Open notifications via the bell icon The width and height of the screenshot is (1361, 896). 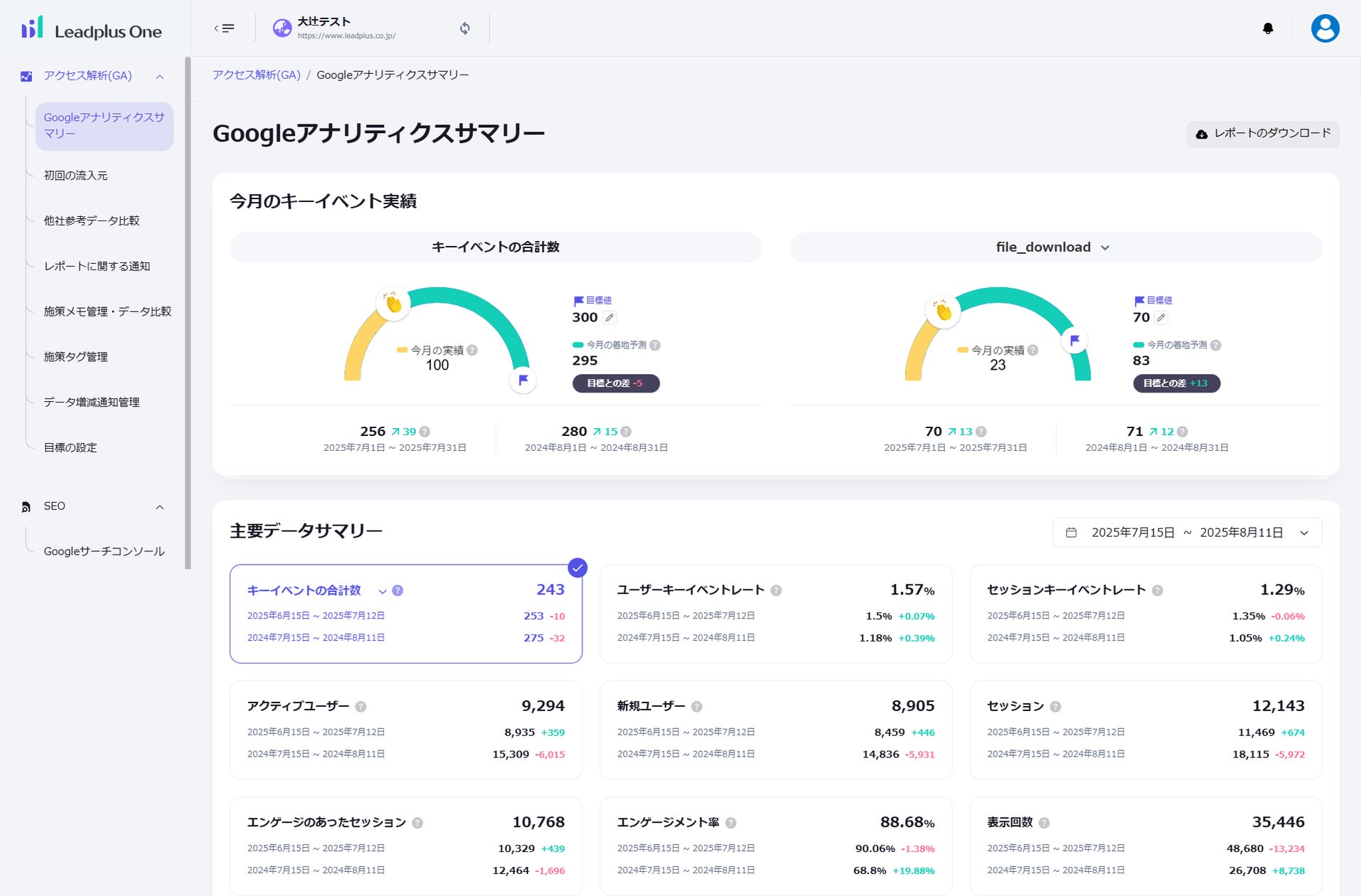point(1267,28)
